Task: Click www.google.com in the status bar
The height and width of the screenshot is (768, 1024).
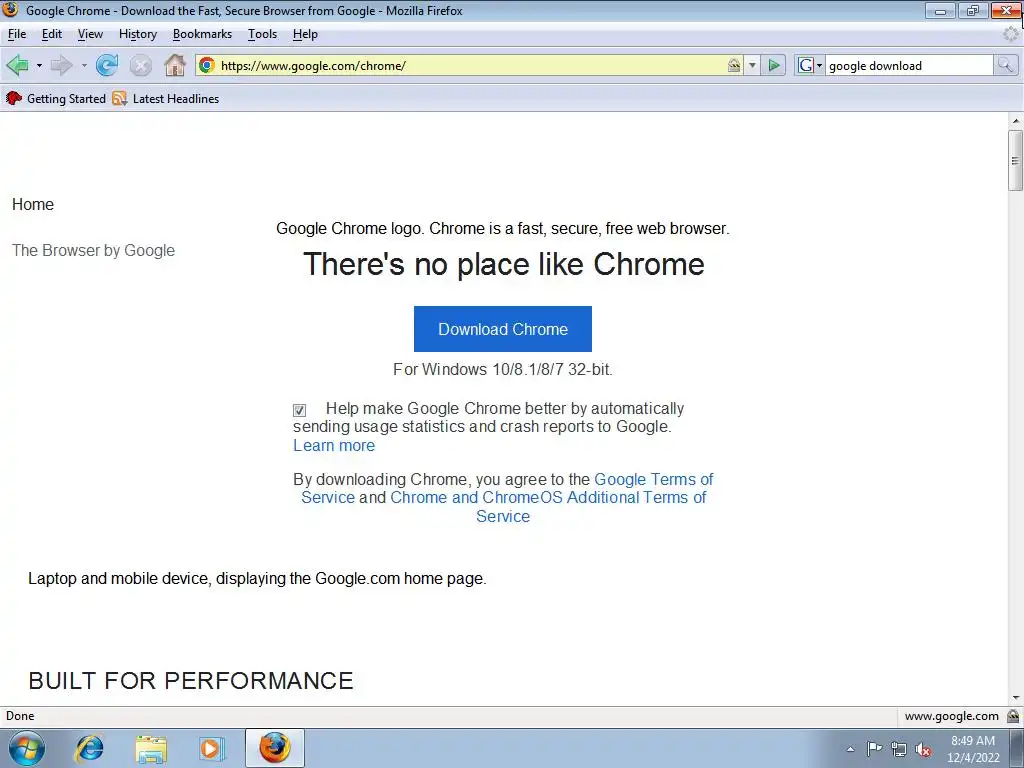Action: pyautogui.click(x=952, y=716)
